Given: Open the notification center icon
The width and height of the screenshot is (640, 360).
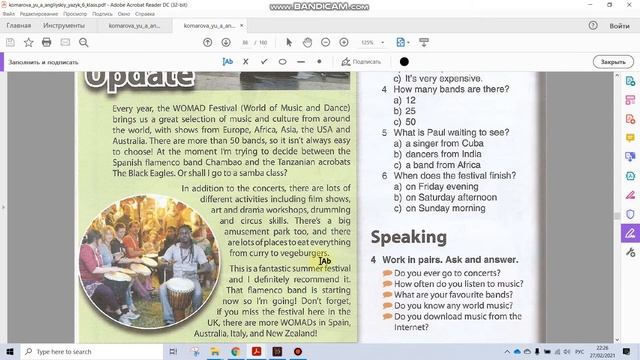Looking at the screenshot, I should coord(627,351).
